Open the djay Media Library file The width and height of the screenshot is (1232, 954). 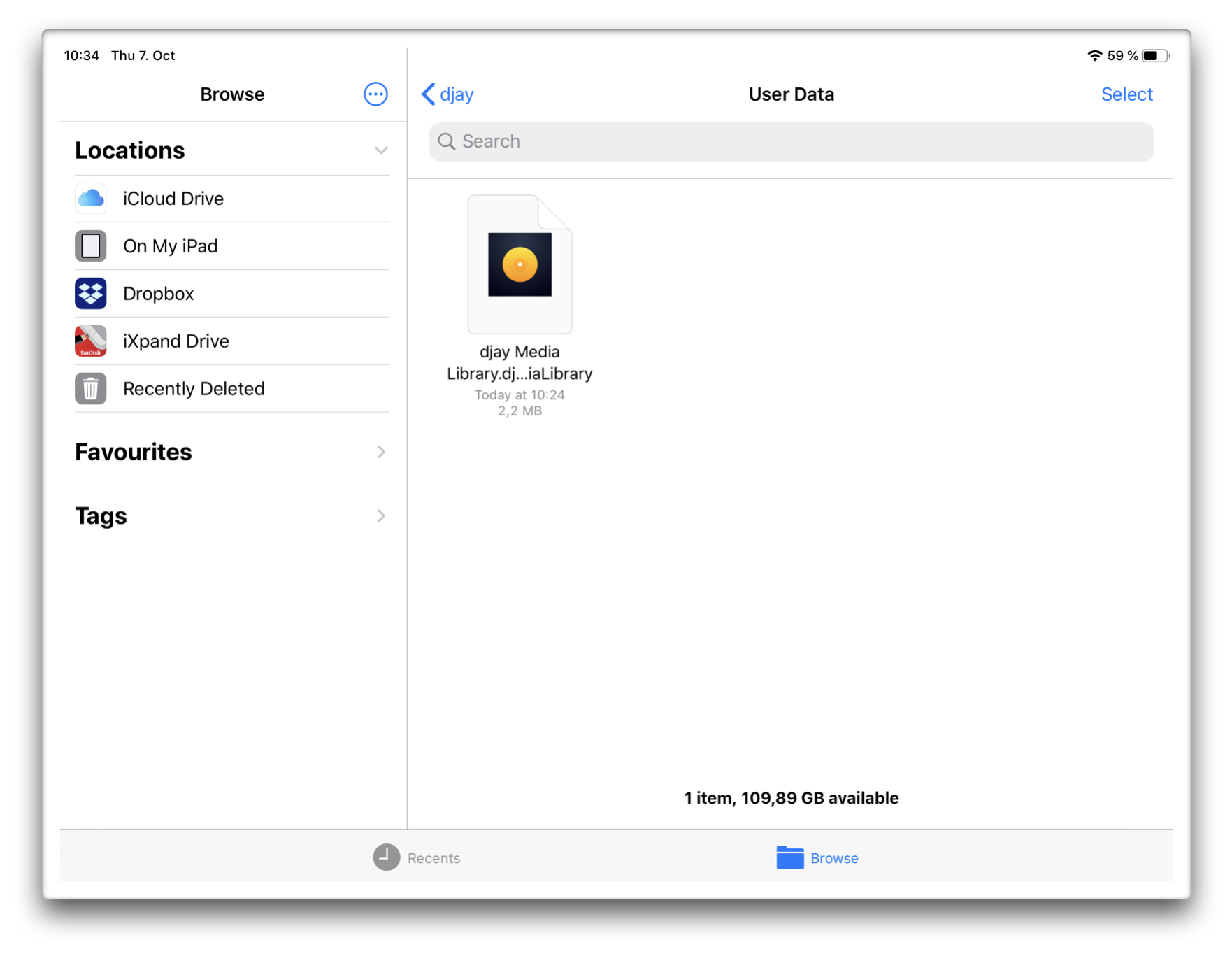pos(520,264)
